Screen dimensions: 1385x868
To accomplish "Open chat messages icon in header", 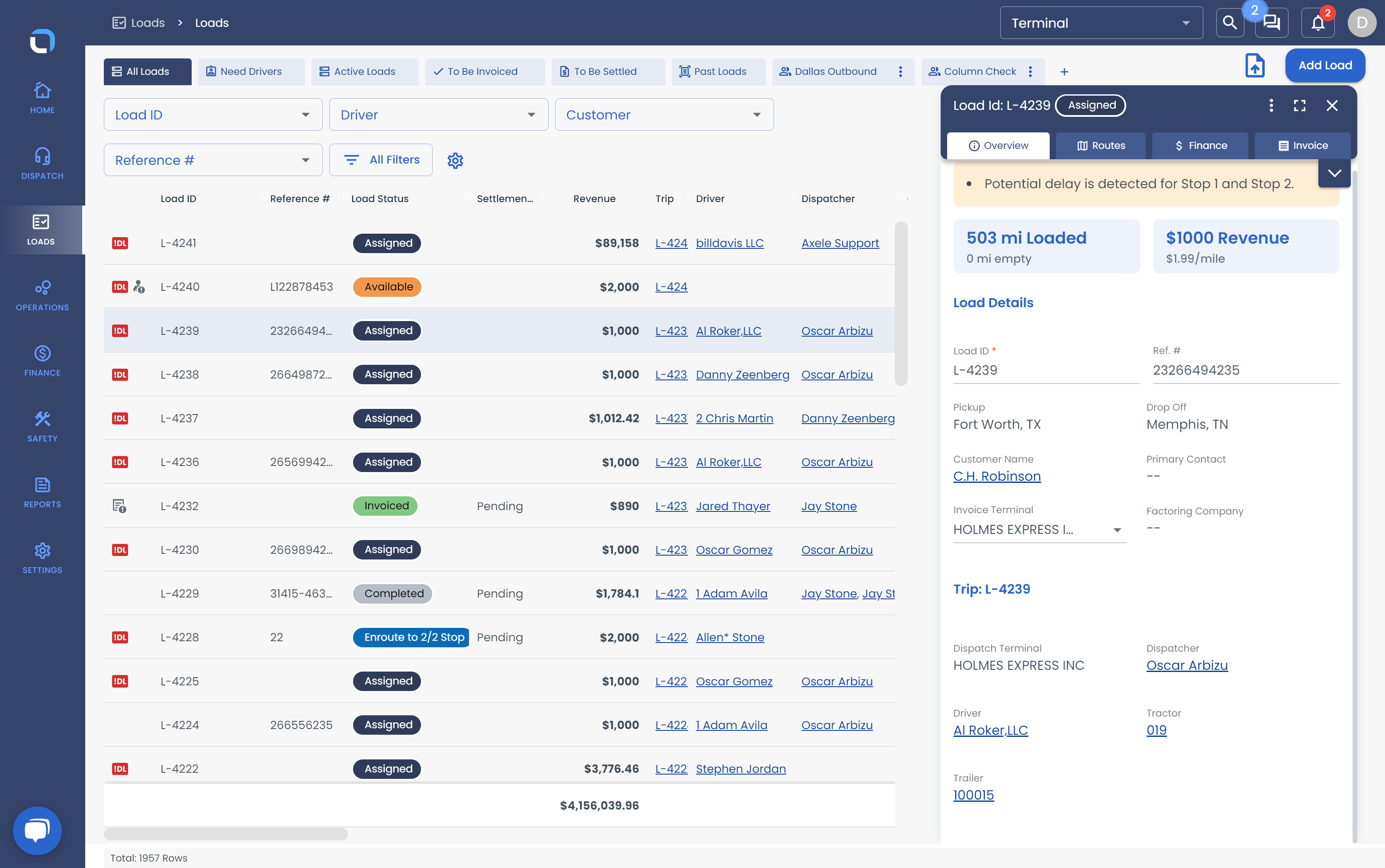I will [1272, 23].
